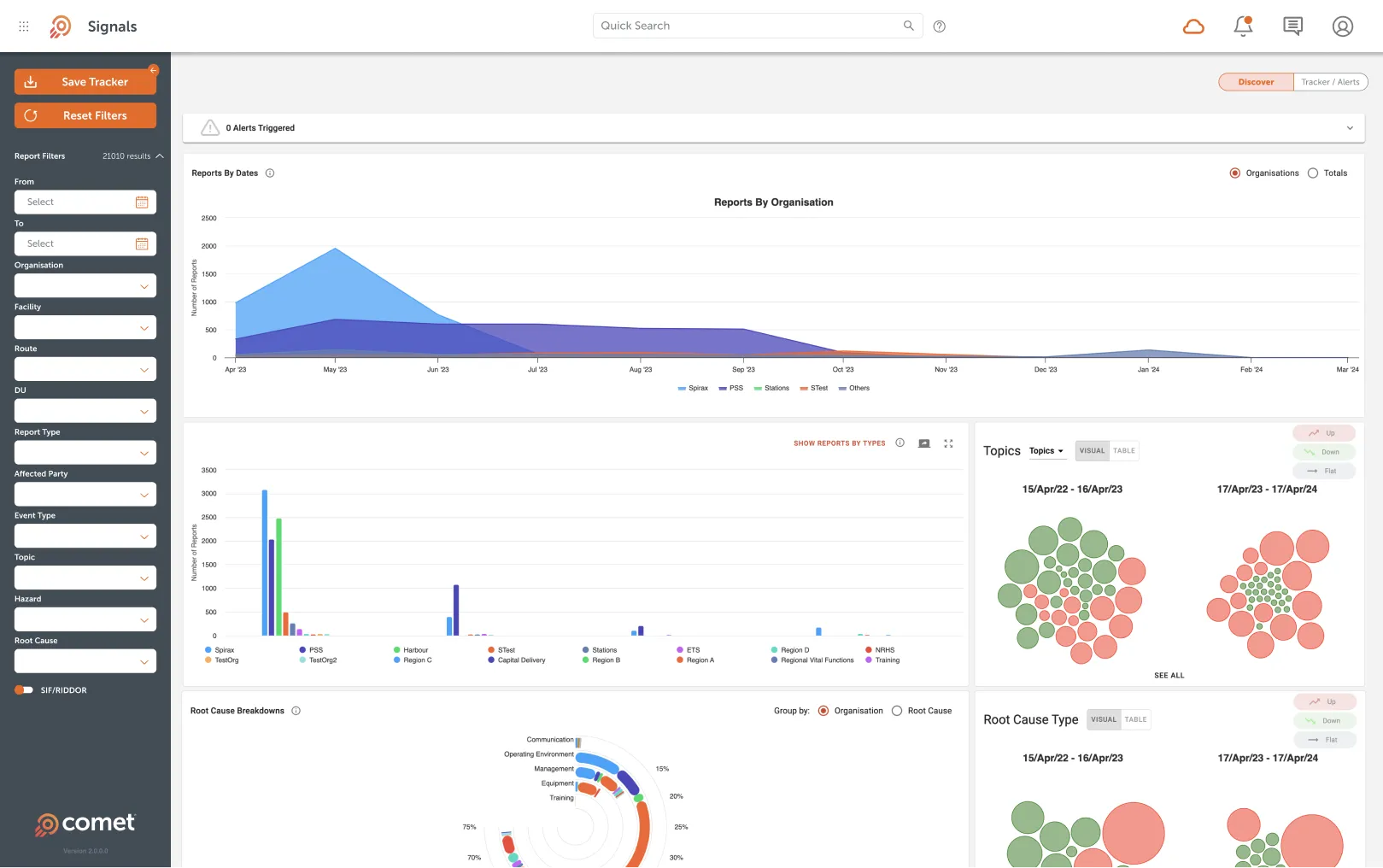
Task: Toggle Harbour series in bar chart legend
Action: click(x=411, y=650)
